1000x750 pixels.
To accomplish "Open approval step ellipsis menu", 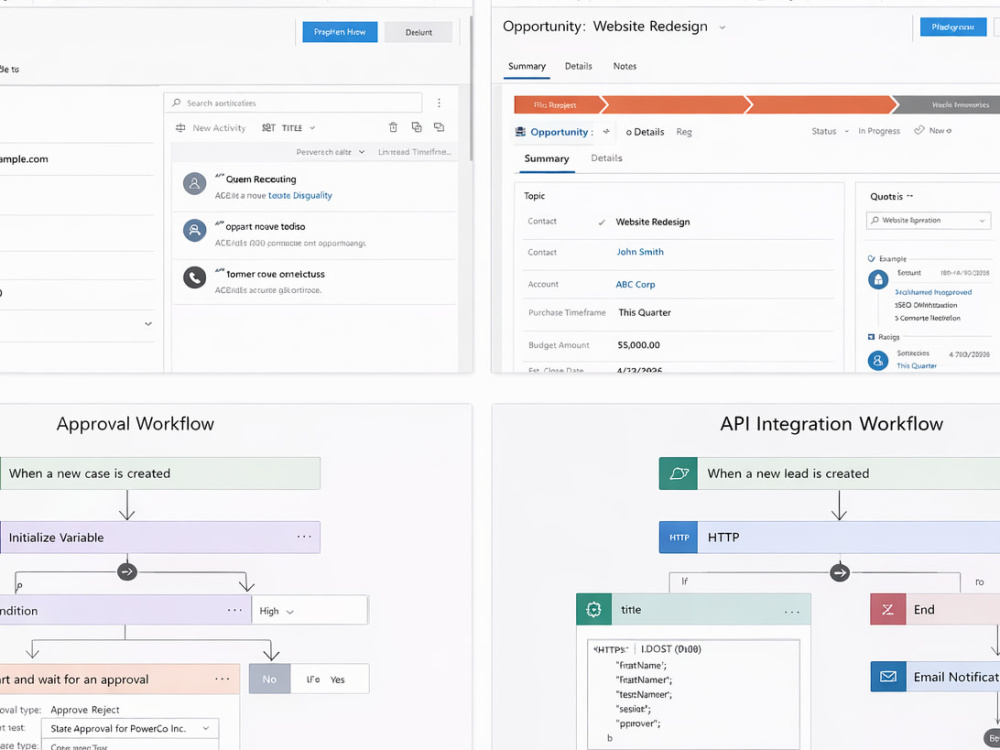I will pyautogui.click(x=222, y=679).
